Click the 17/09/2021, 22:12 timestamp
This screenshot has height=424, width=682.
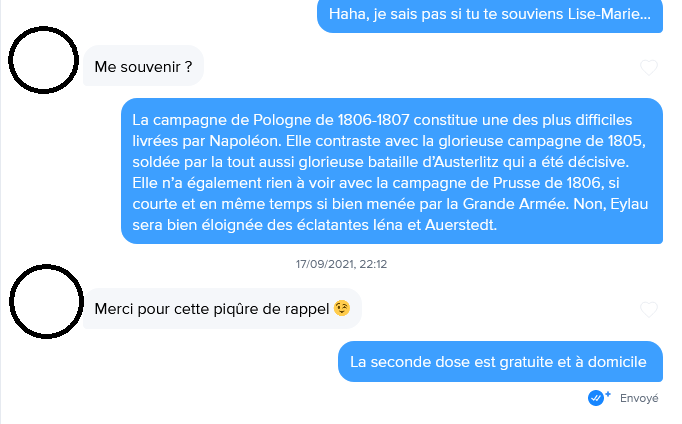341,265
